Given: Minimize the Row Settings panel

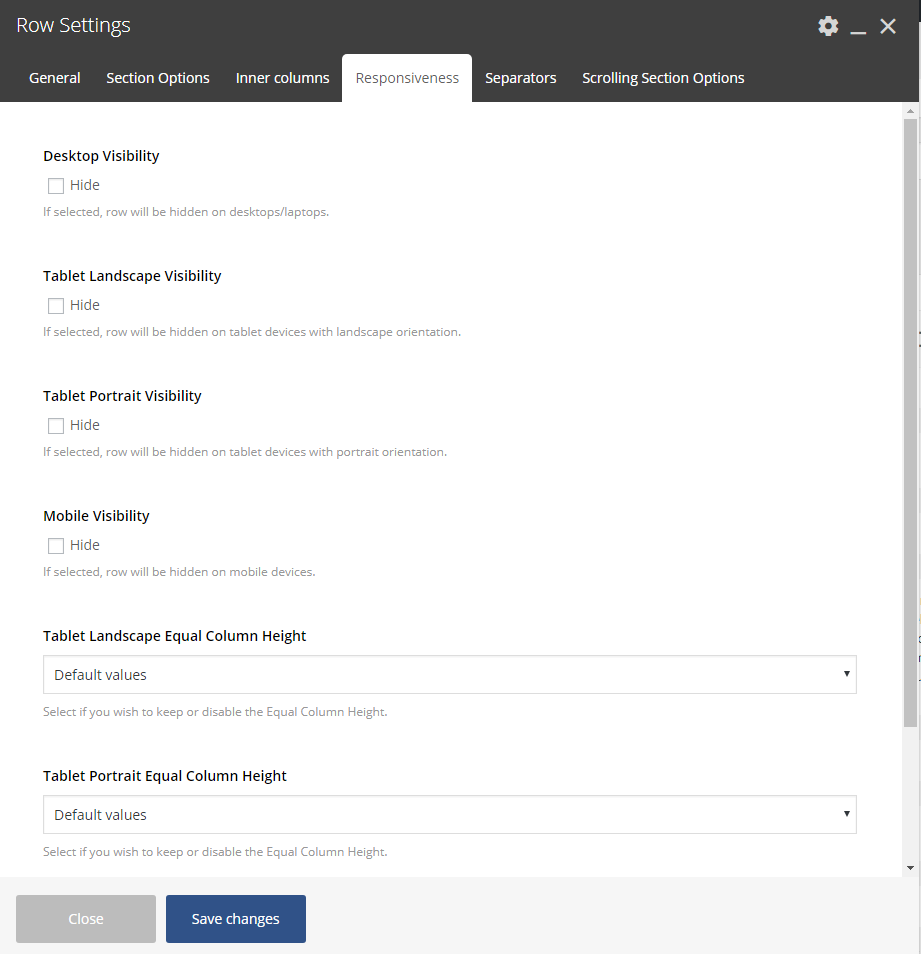Looking at the screenshot, I should point(858,28).
